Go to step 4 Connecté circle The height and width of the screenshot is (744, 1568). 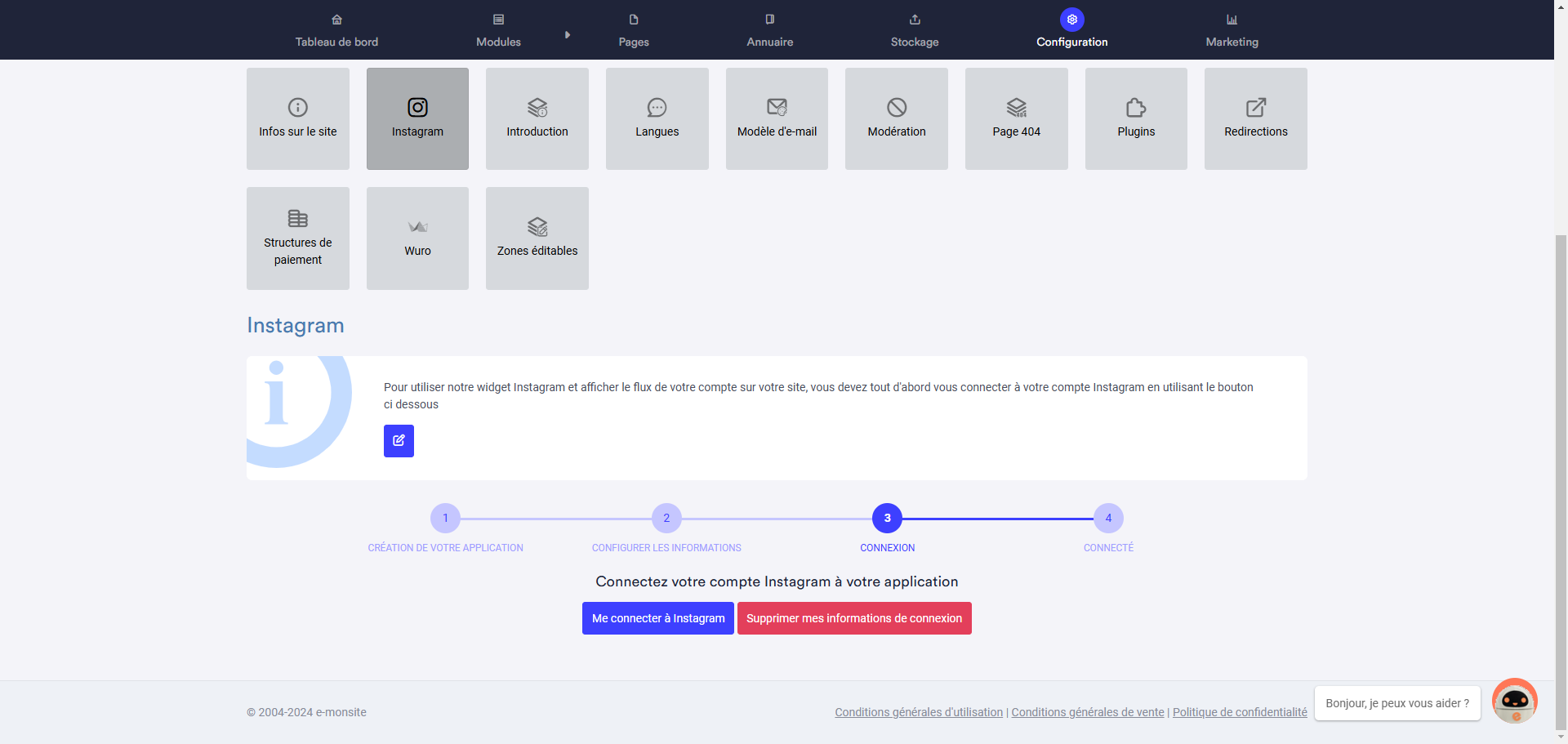1108,518
